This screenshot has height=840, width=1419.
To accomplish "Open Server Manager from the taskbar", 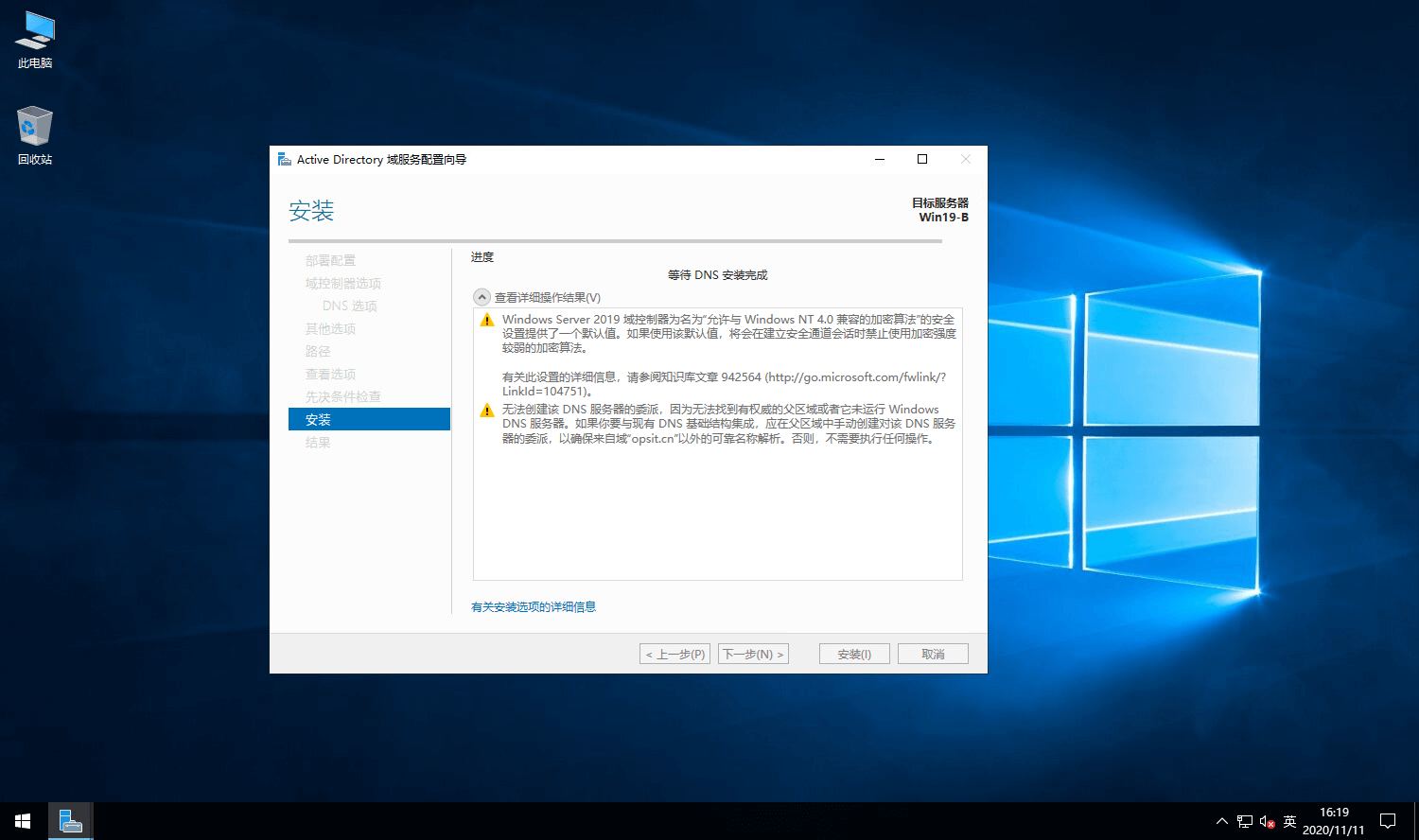I will pyautogui.click(x=71, y=821).
